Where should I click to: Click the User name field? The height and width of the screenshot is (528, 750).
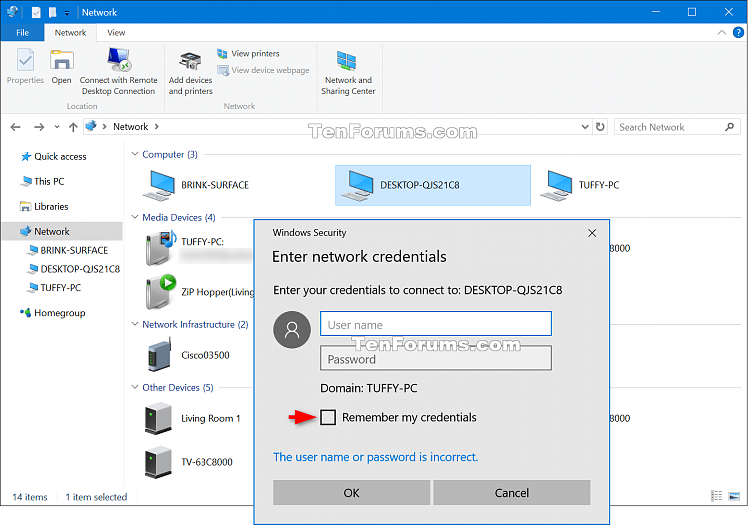coord(435,324)
